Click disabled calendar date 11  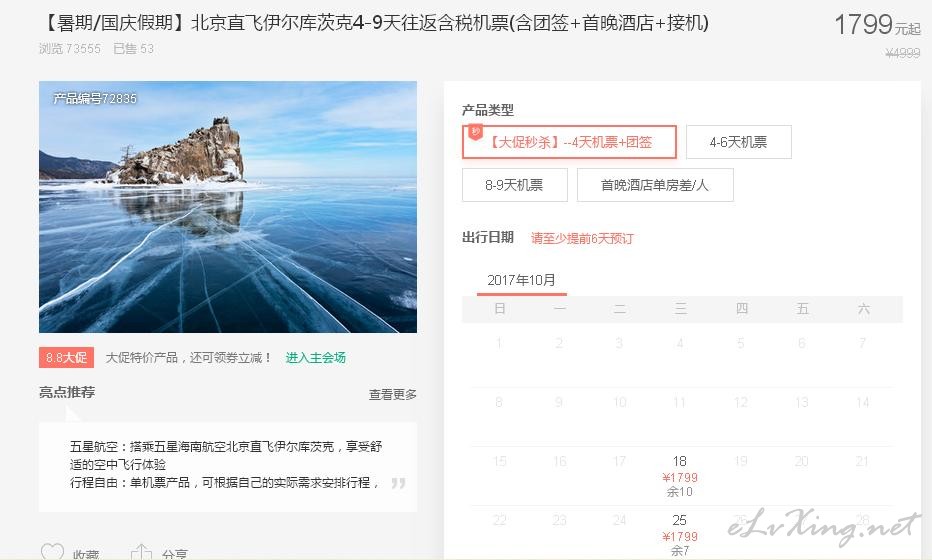click(x=679, y=402)
